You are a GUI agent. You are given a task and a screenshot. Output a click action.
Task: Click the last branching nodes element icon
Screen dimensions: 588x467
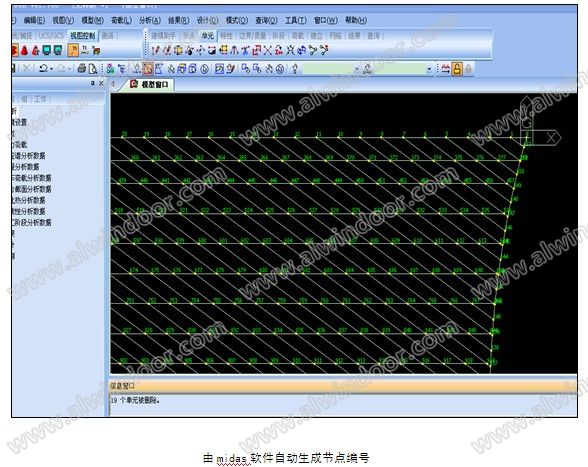(324, 50)
